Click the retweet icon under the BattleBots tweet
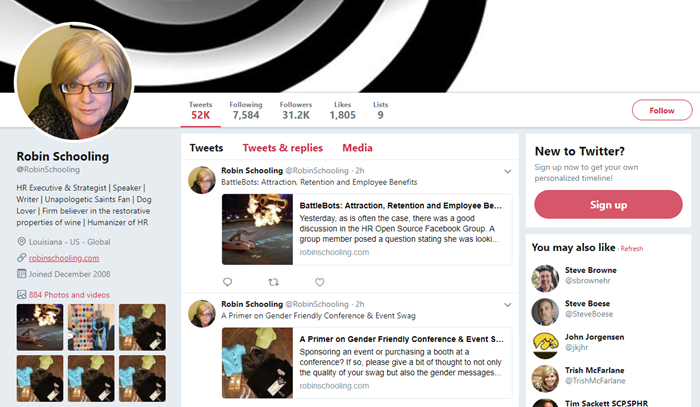The image size is (700, 407). click(x=274, y=282)
